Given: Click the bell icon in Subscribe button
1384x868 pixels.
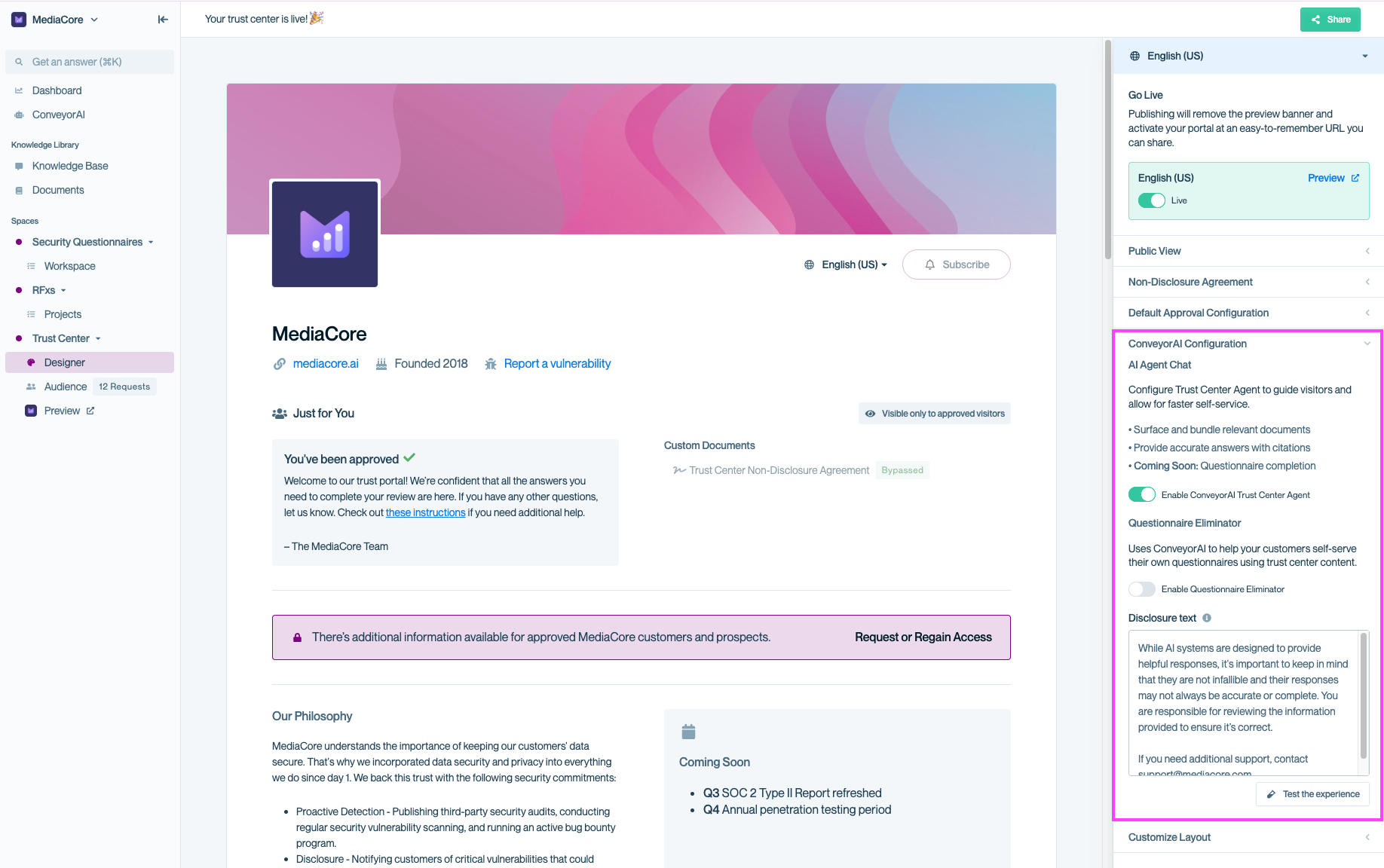Looking at the screenshot, I should [x=930, y=264].
